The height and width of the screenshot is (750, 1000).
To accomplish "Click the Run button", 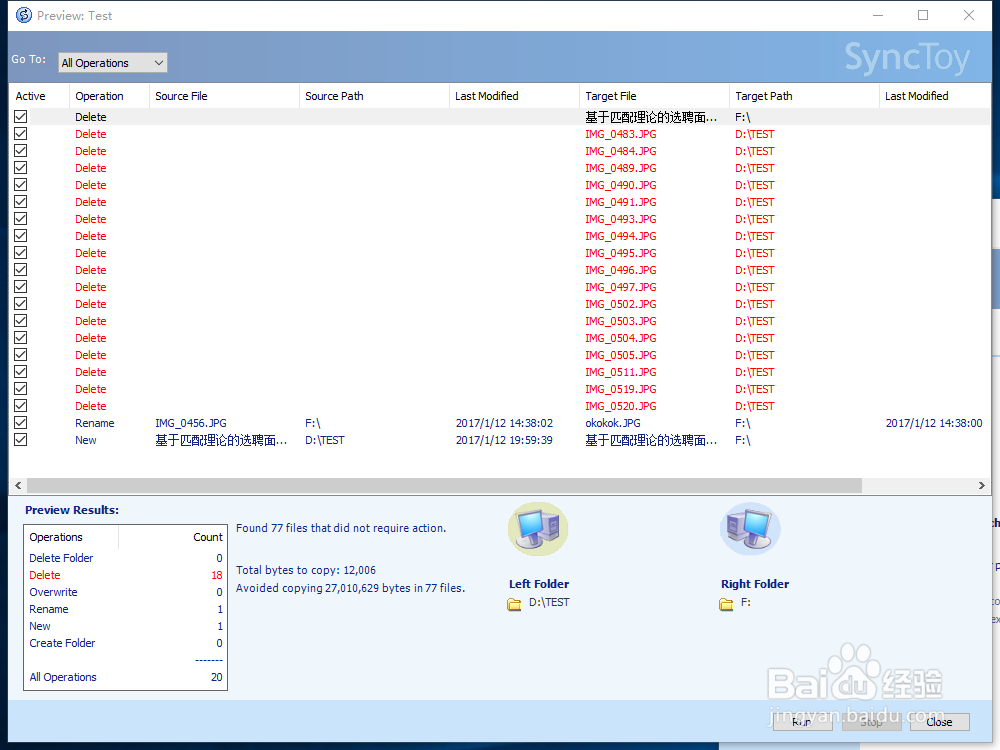I will click(x=802, y=722).
